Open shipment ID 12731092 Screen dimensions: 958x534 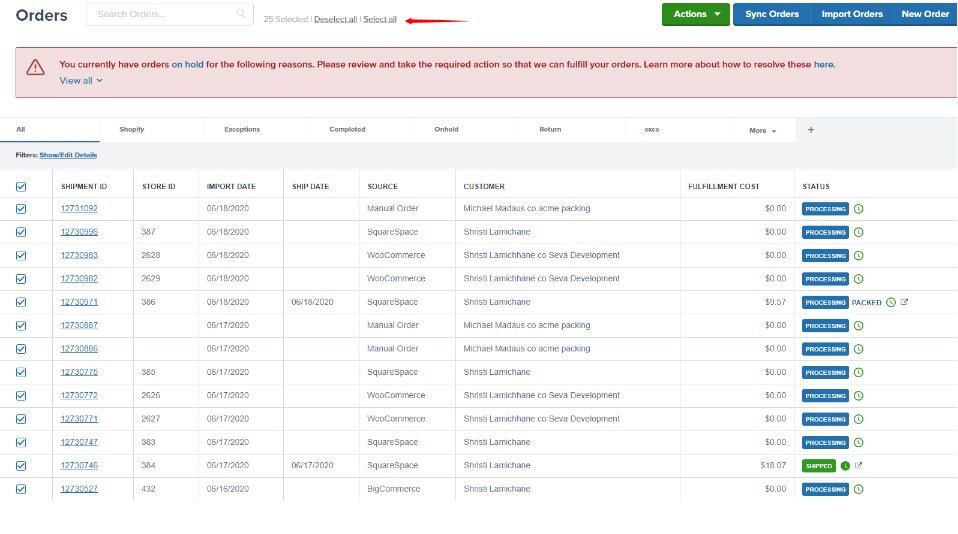coord(79,208)
